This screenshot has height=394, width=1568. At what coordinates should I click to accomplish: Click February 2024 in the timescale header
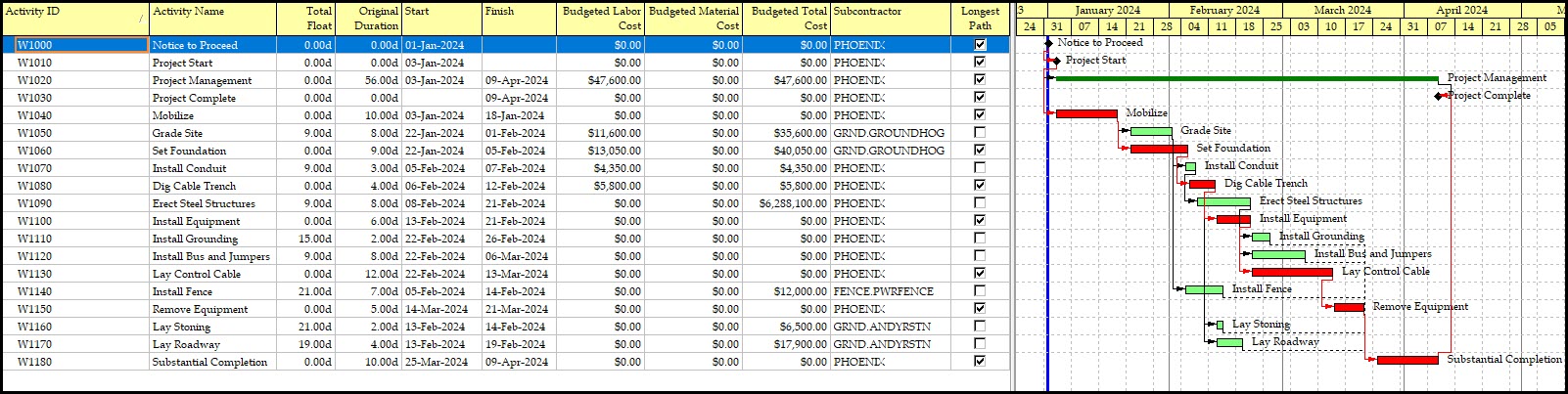pos(1224,10)
